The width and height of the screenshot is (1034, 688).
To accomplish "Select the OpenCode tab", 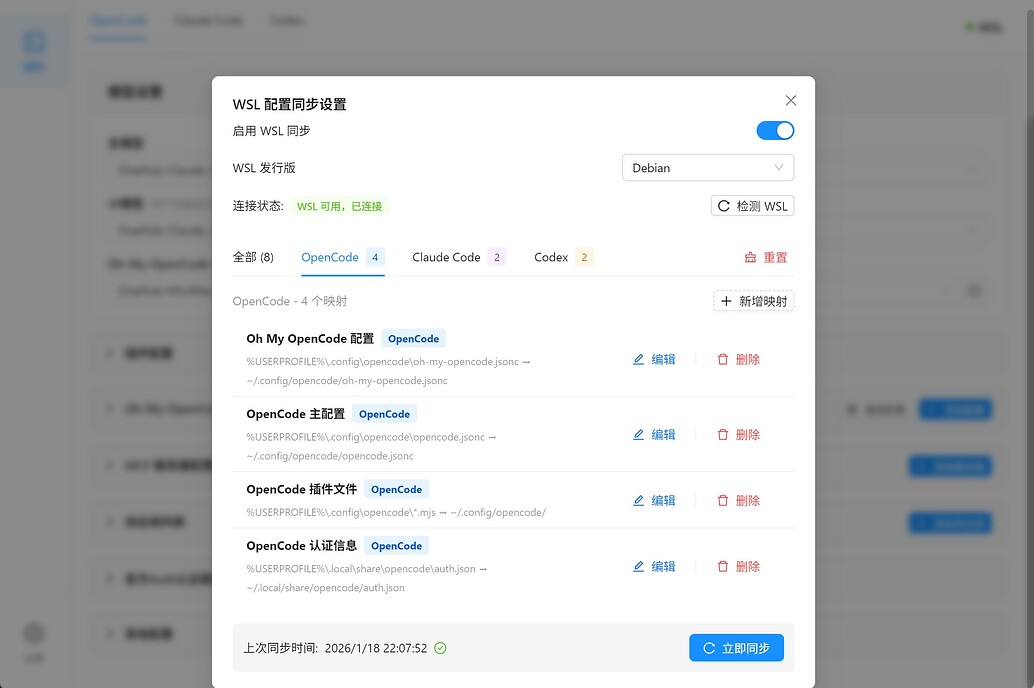I will click(x=342, y=257).
